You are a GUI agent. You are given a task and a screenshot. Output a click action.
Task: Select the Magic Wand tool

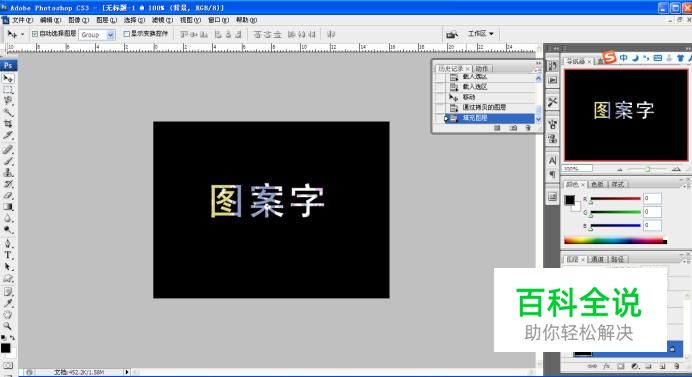click(8, 112)
